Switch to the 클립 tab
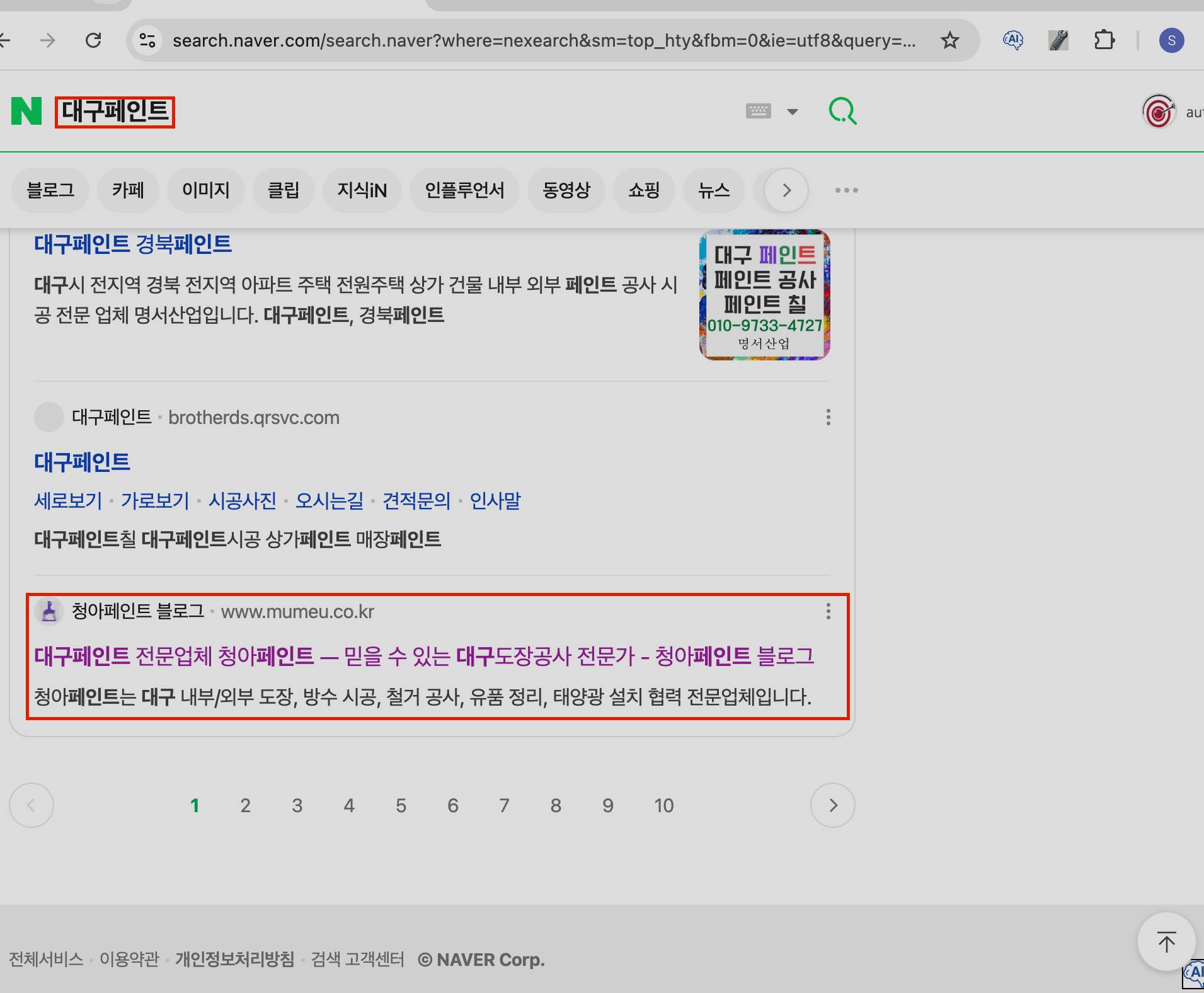This screenshot has width=1204, height=993. click(x=283, y=190)
